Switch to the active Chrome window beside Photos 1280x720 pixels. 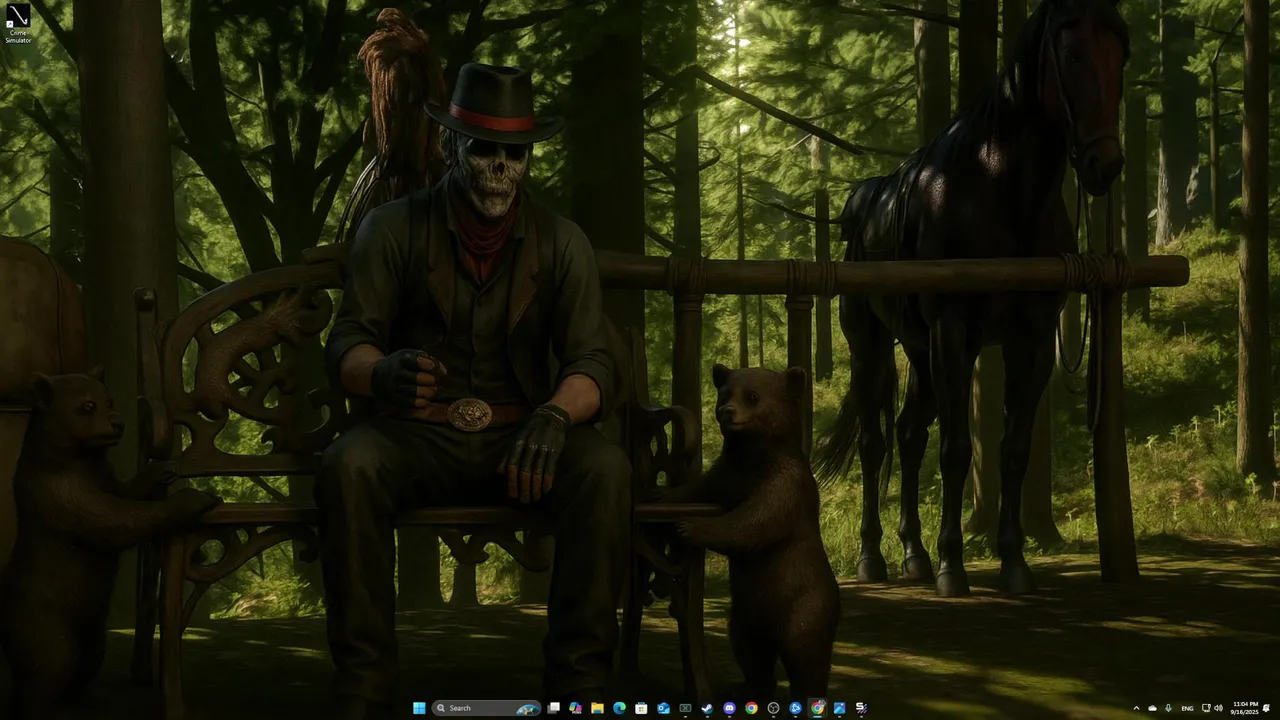pyautogui.click(x=817, y=708)
